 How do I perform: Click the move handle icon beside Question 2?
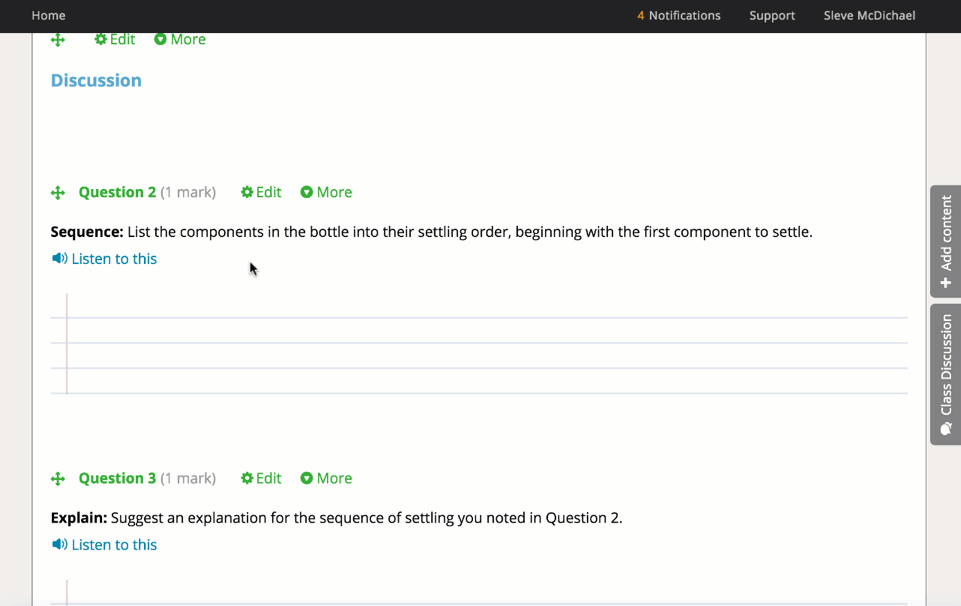pyautogui.click(x=58, y=193)
